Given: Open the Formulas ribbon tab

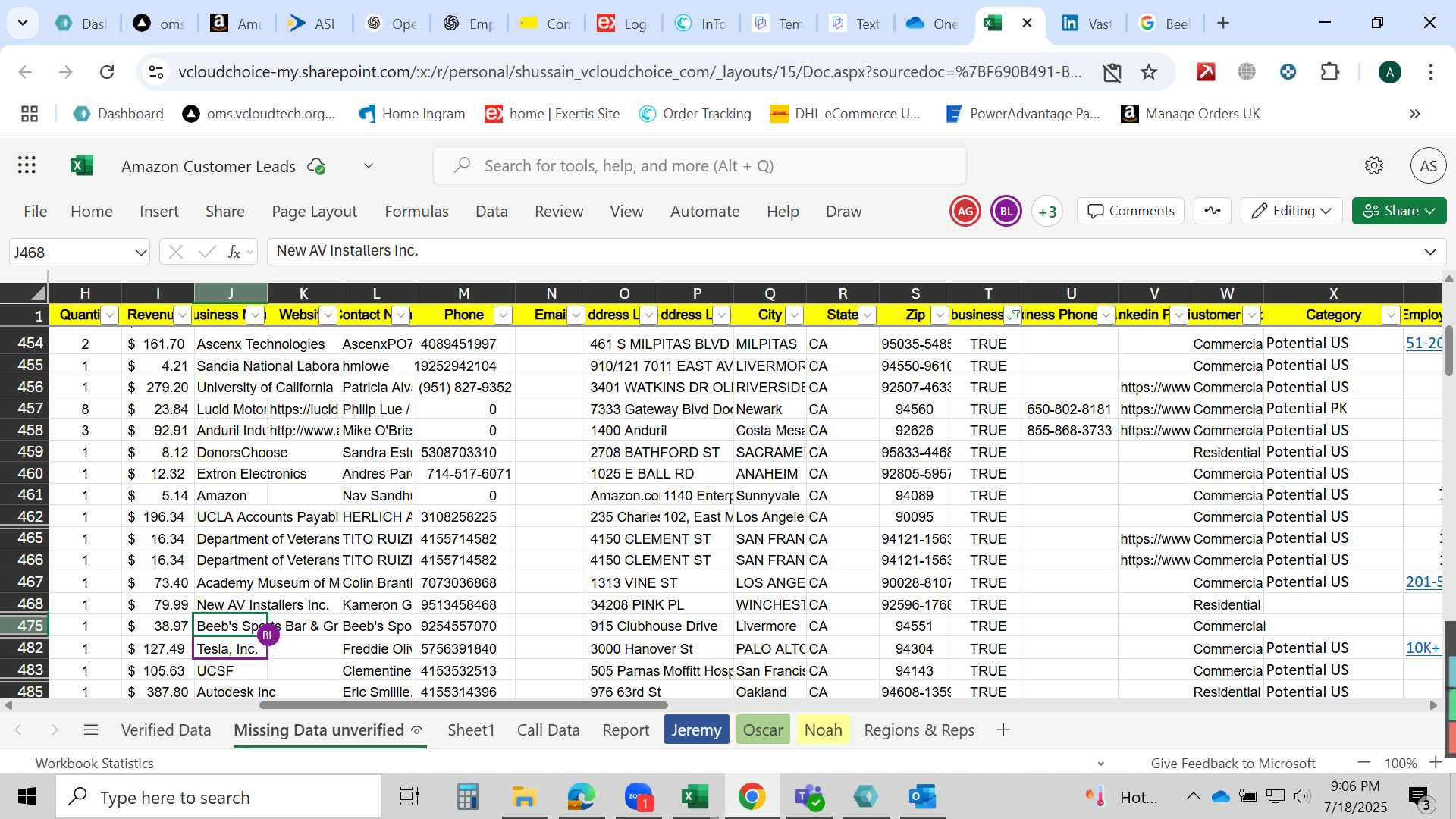Looking at the screenshot, I should pyautogui.click(x=416, y=212).
